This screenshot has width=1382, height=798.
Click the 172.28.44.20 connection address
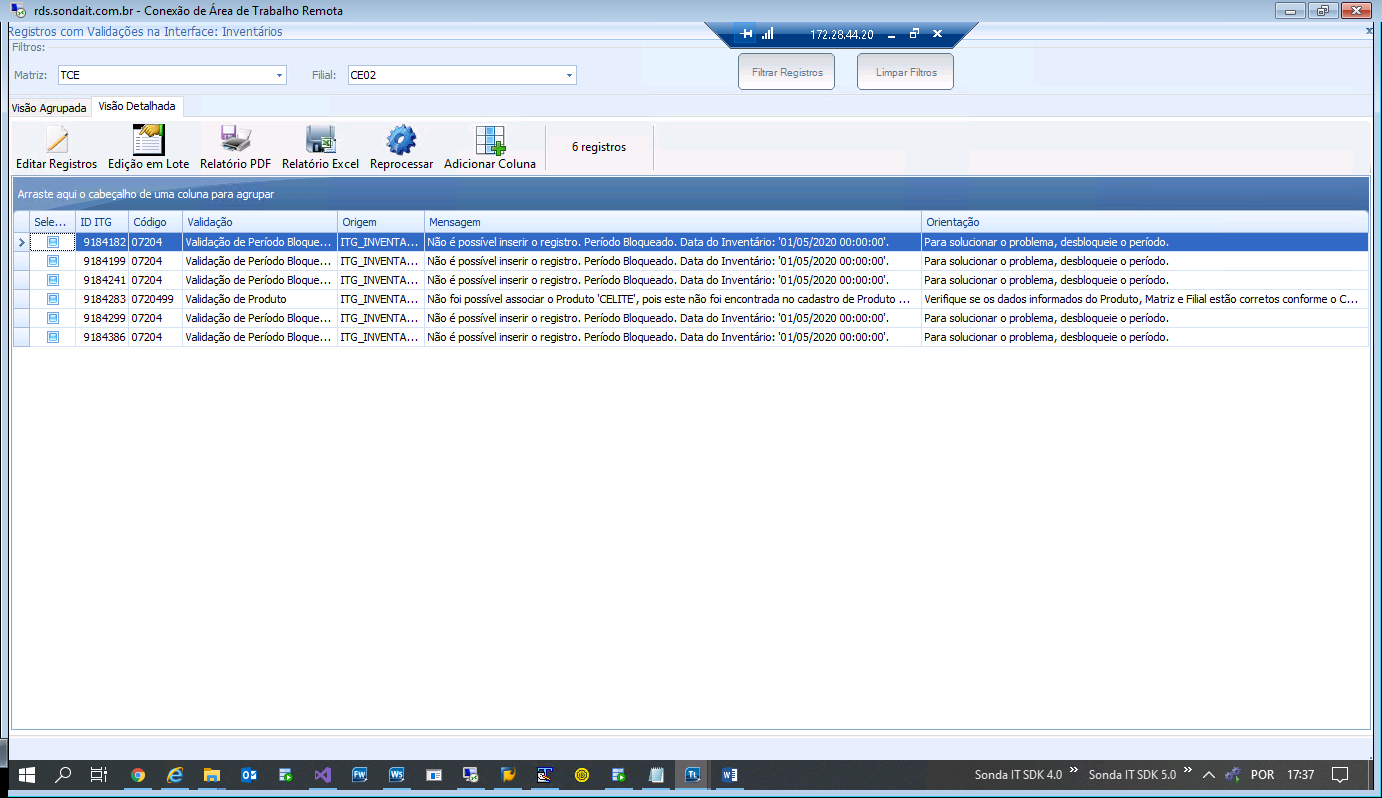(842, 34)
